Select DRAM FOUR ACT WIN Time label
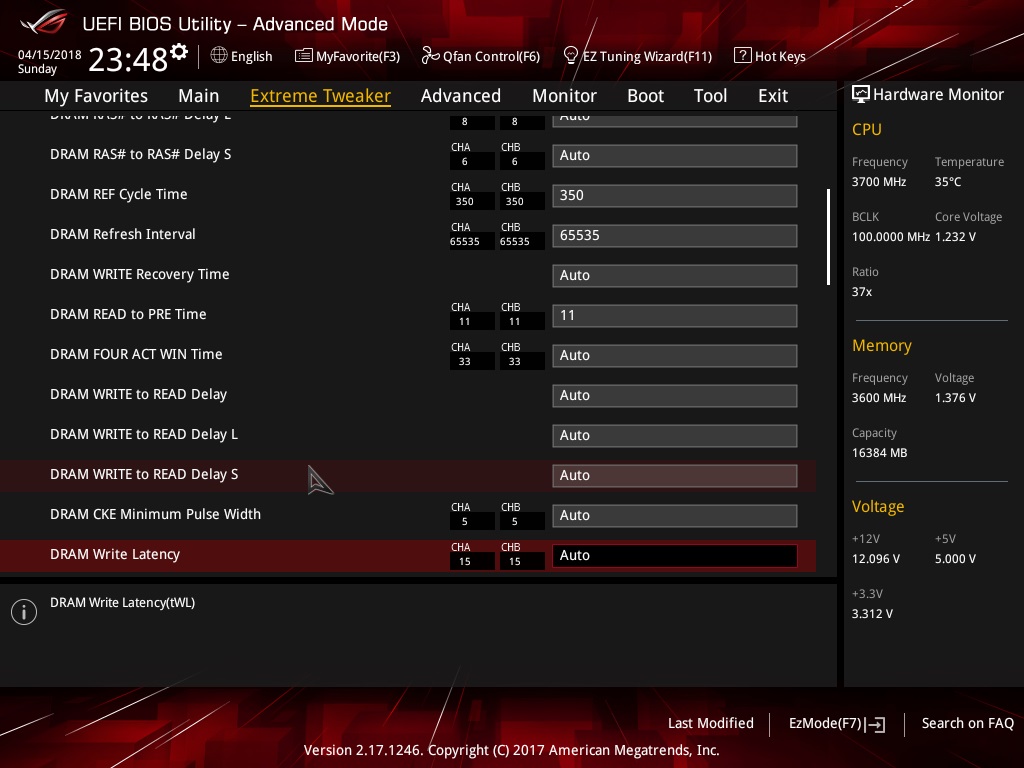1024x768 pixels. [x=136, y=354]
